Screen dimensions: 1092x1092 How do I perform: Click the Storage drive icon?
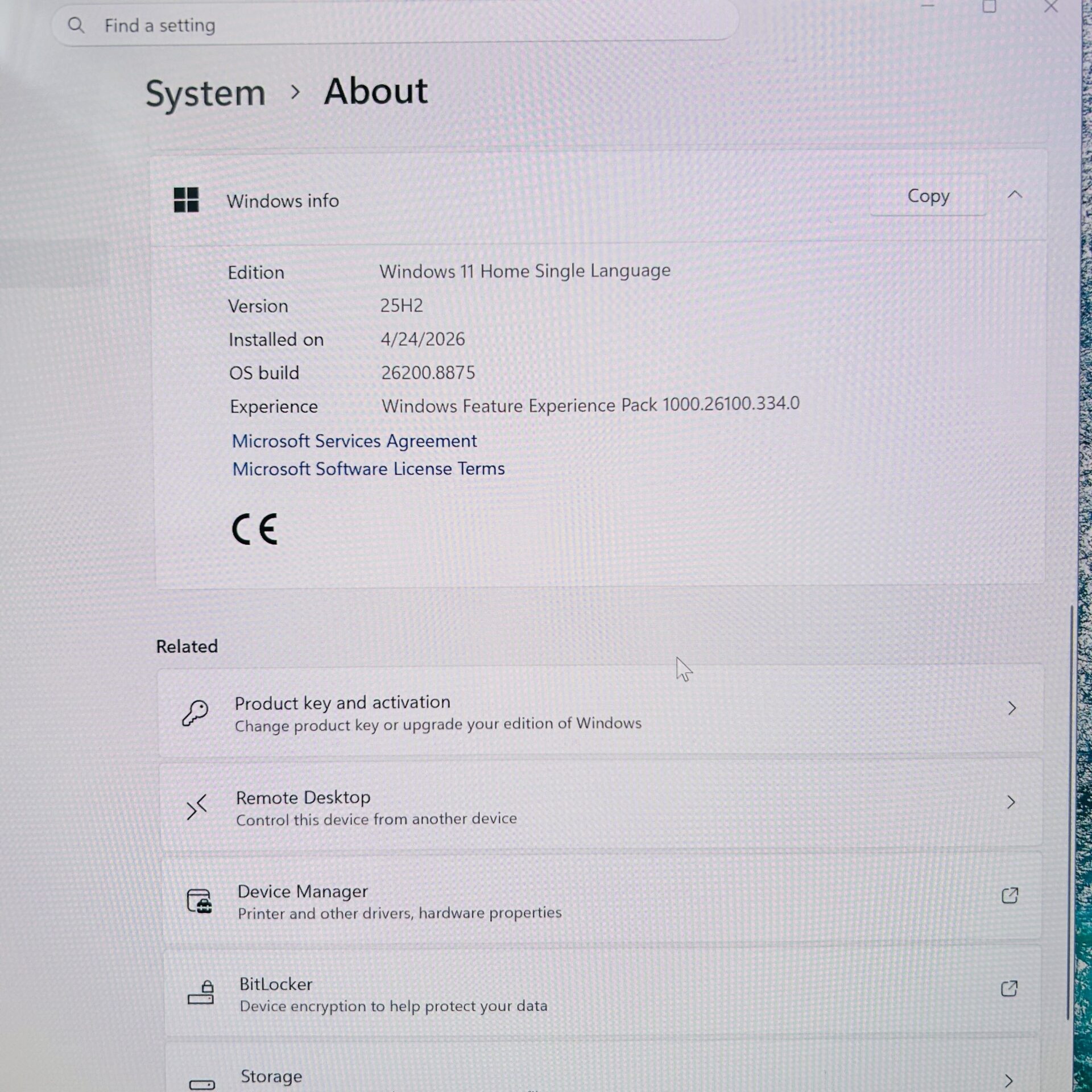point(202,1085)
